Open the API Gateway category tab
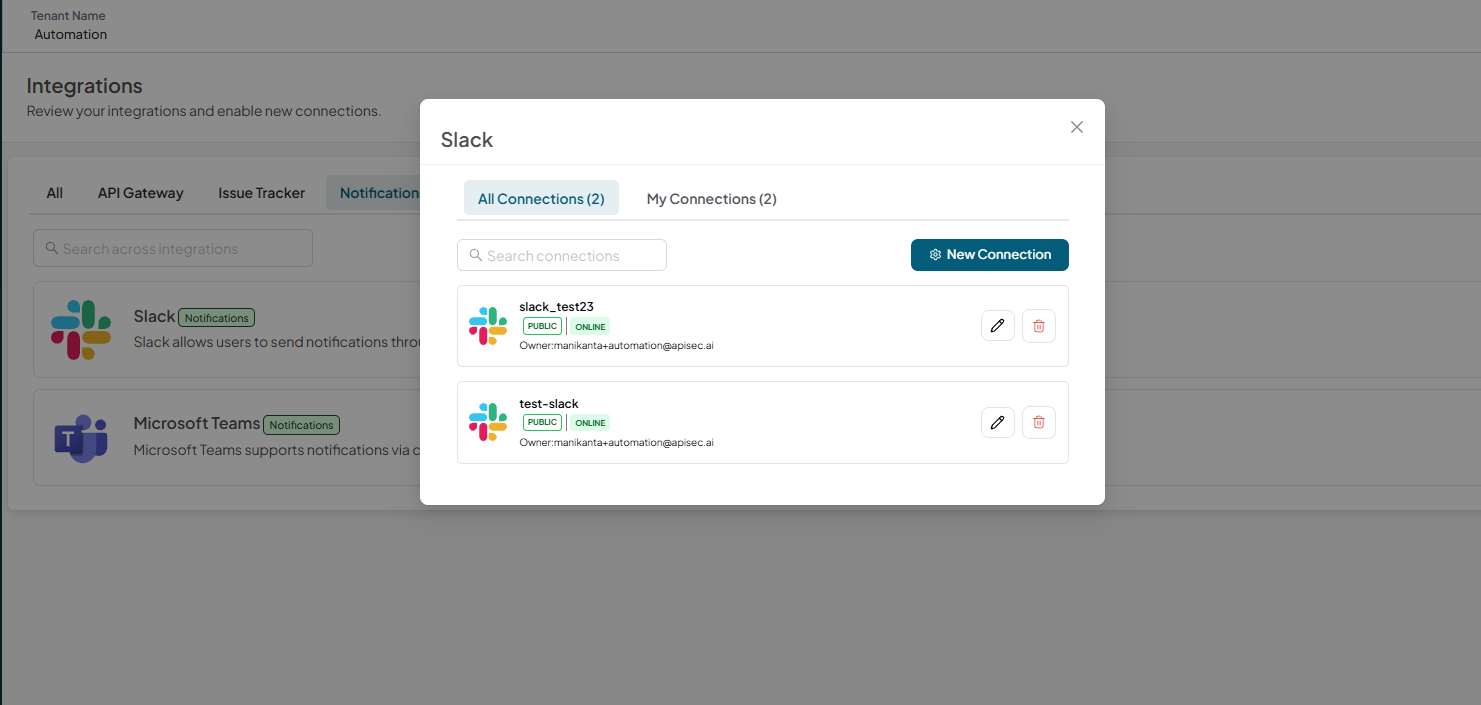This screenshot has width=1481, height=705. (141, 193)
